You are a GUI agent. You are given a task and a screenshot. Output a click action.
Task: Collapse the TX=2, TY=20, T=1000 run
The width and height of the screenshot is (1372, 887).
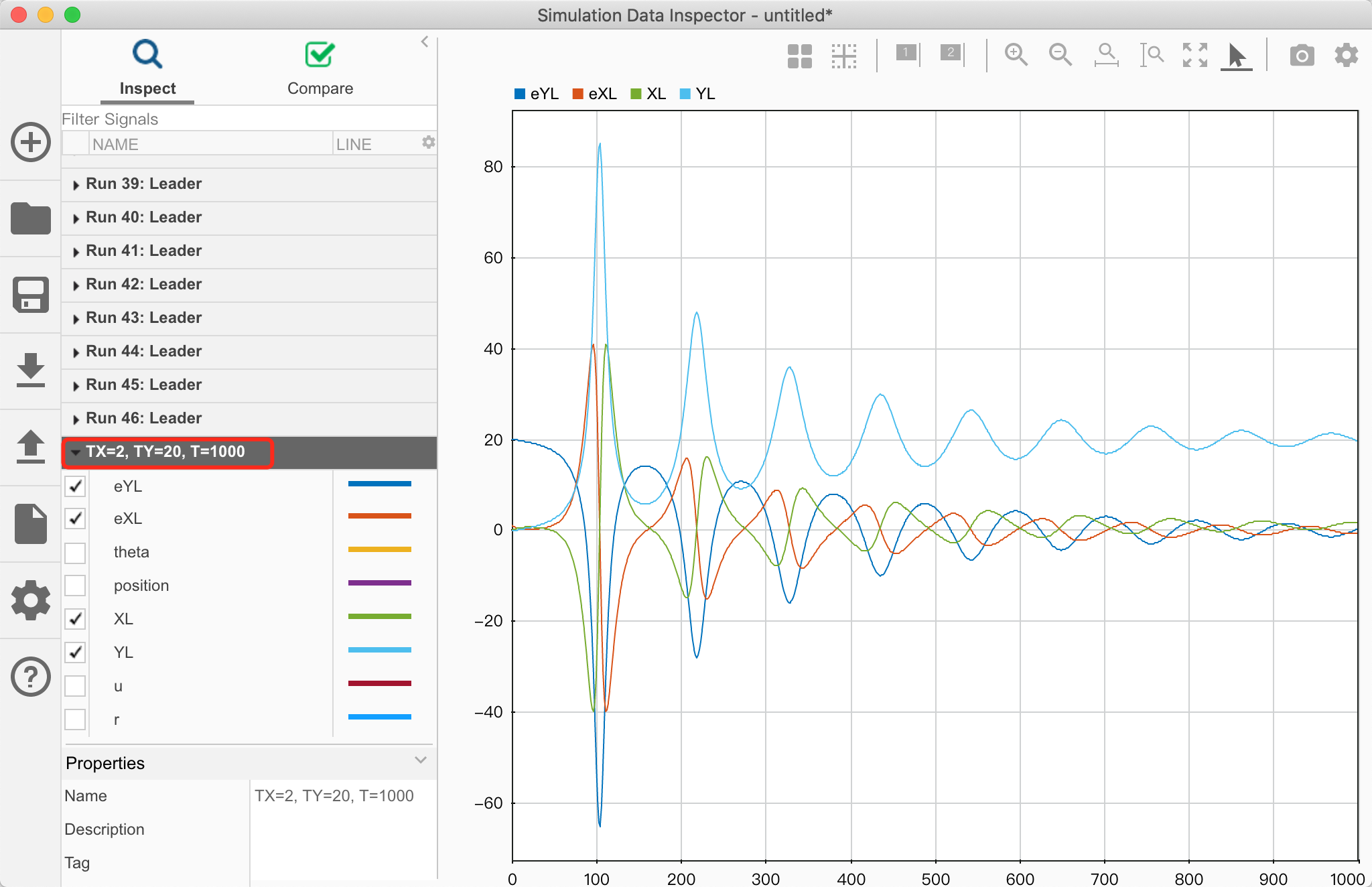(76, 452)
